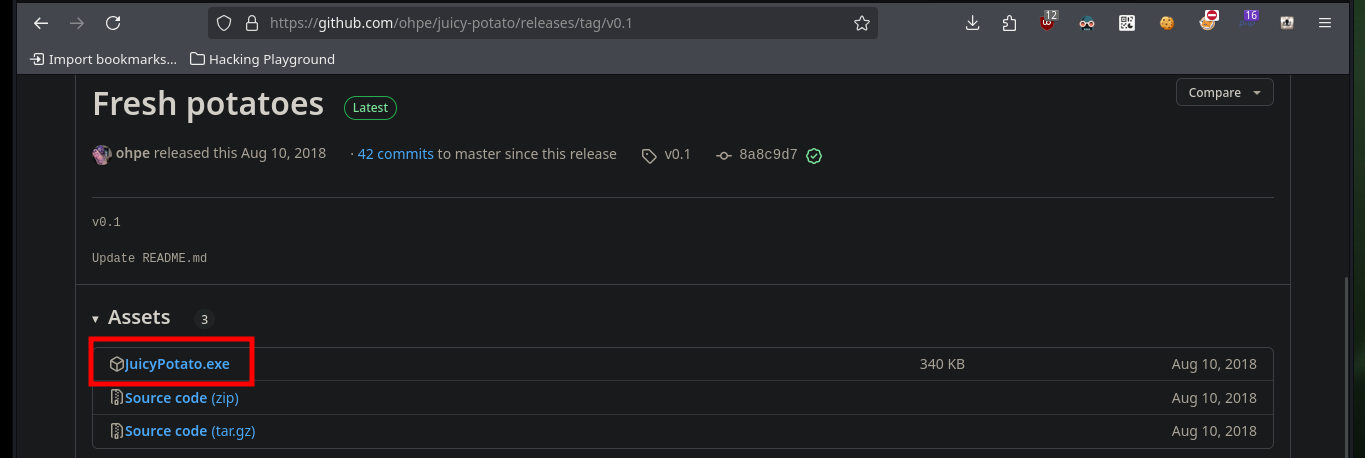Open commit 8a8c9d7
Screen dimensions: 1365x458
coord(768,154)
